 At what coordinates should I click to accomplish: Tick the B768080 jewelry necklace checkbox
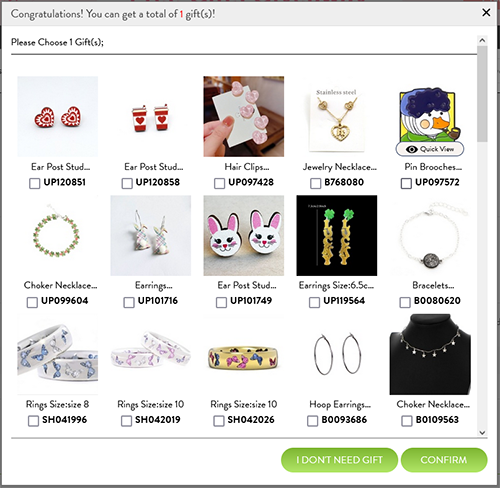[x=315, y=183]
